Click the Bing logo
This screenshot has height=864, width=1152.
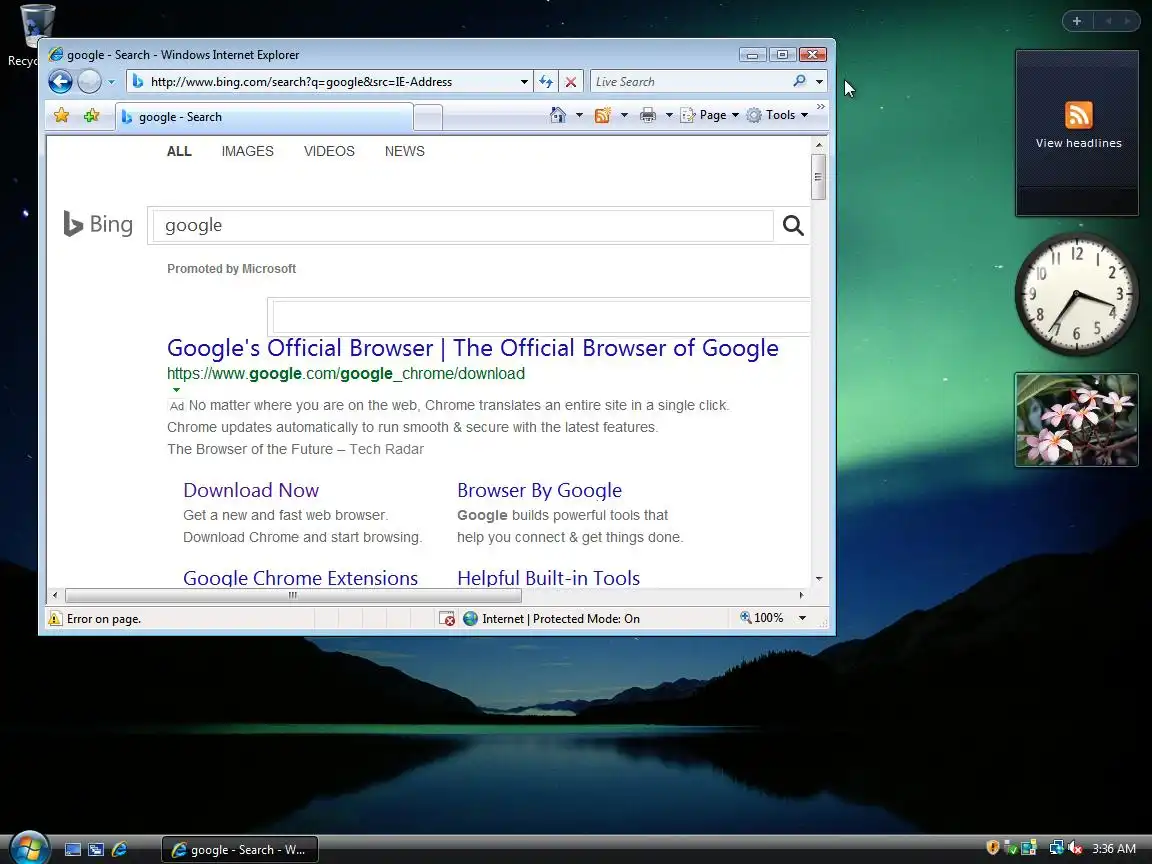(98, 224)
